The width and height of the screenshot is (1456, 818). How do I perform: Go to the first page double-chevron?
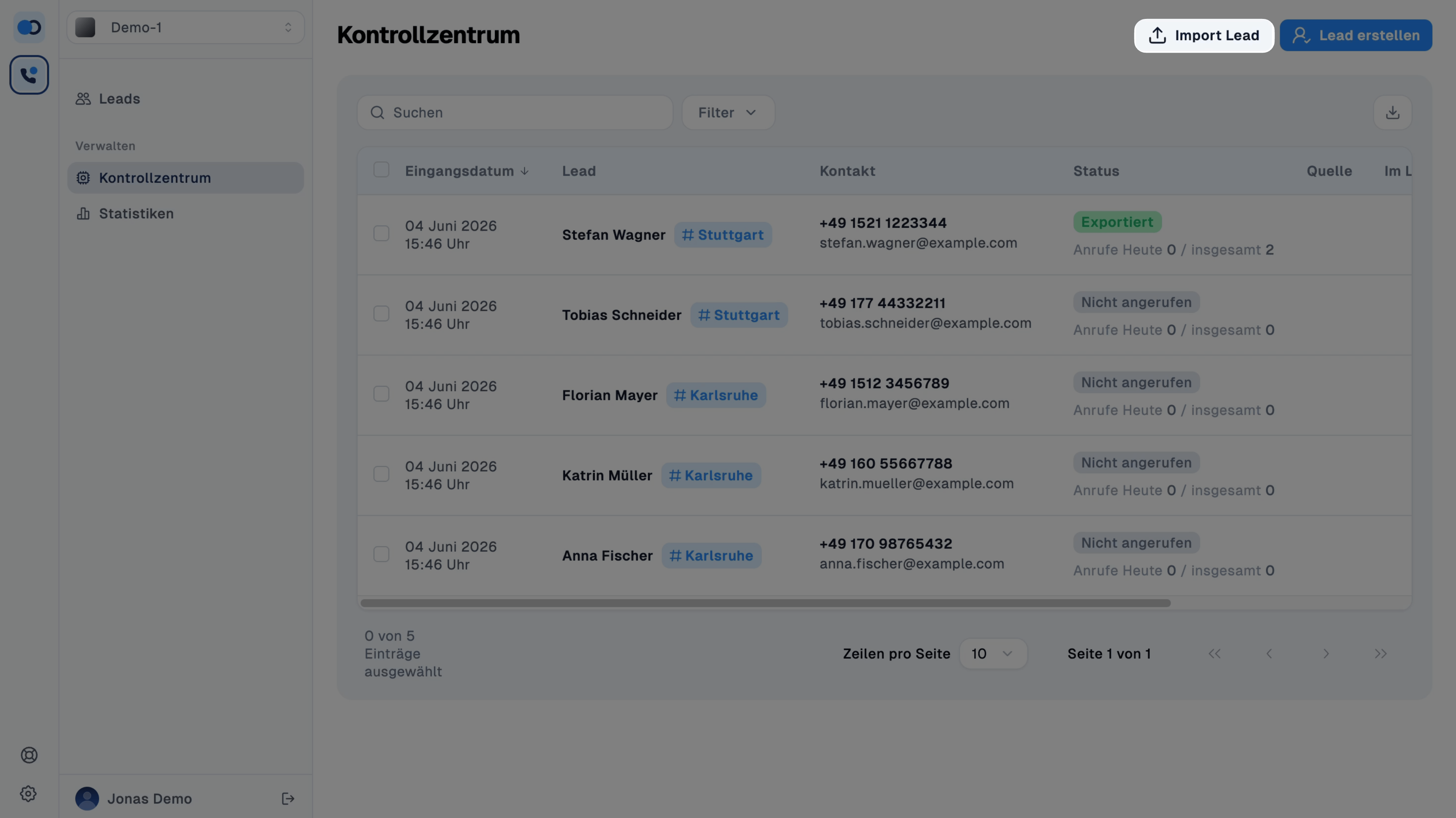(x=1215, y=654)
